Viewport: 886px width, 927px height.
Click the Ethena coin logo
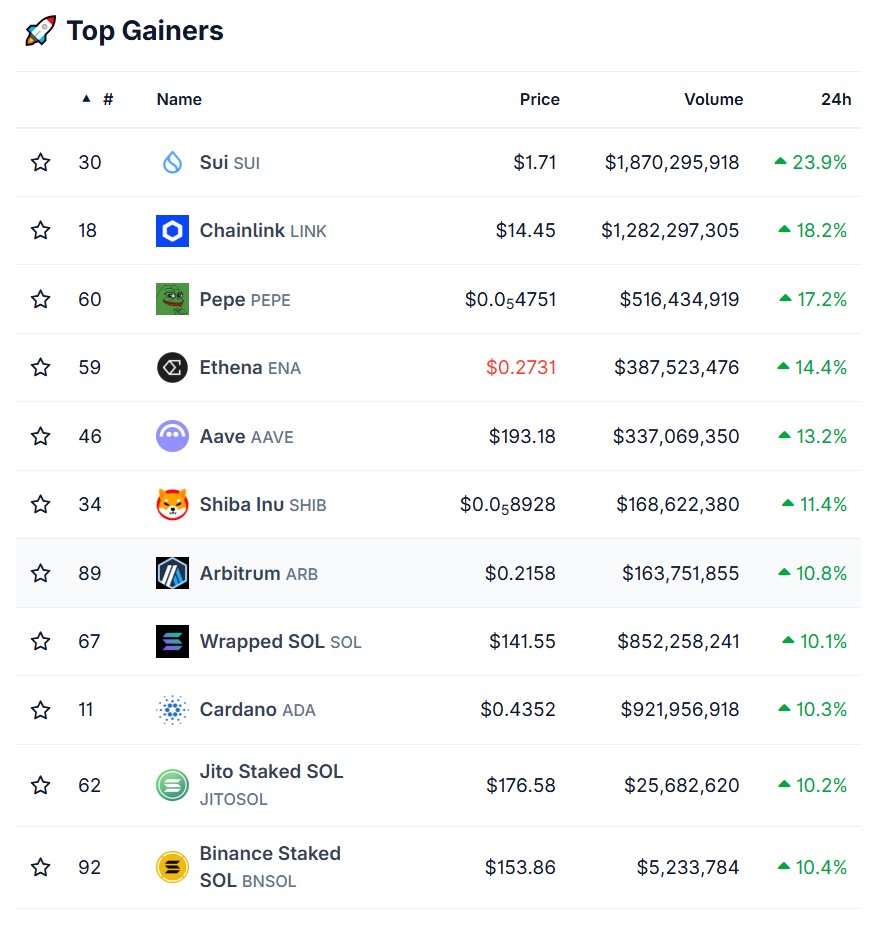pos(172,367)
